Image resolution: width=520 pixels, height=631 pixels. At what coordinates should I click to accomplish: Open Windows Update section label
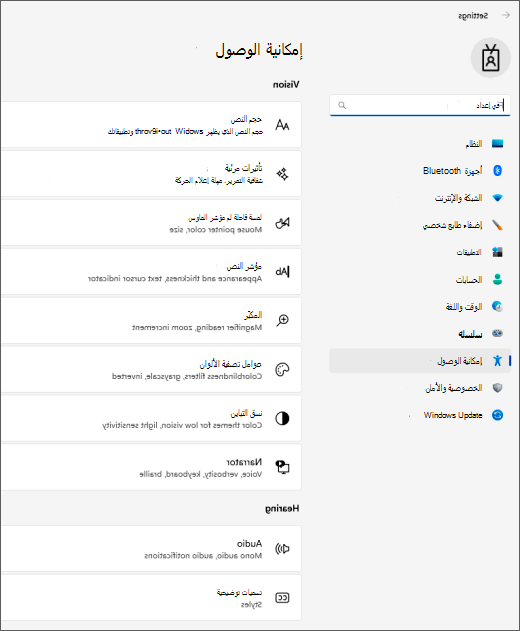453,415
